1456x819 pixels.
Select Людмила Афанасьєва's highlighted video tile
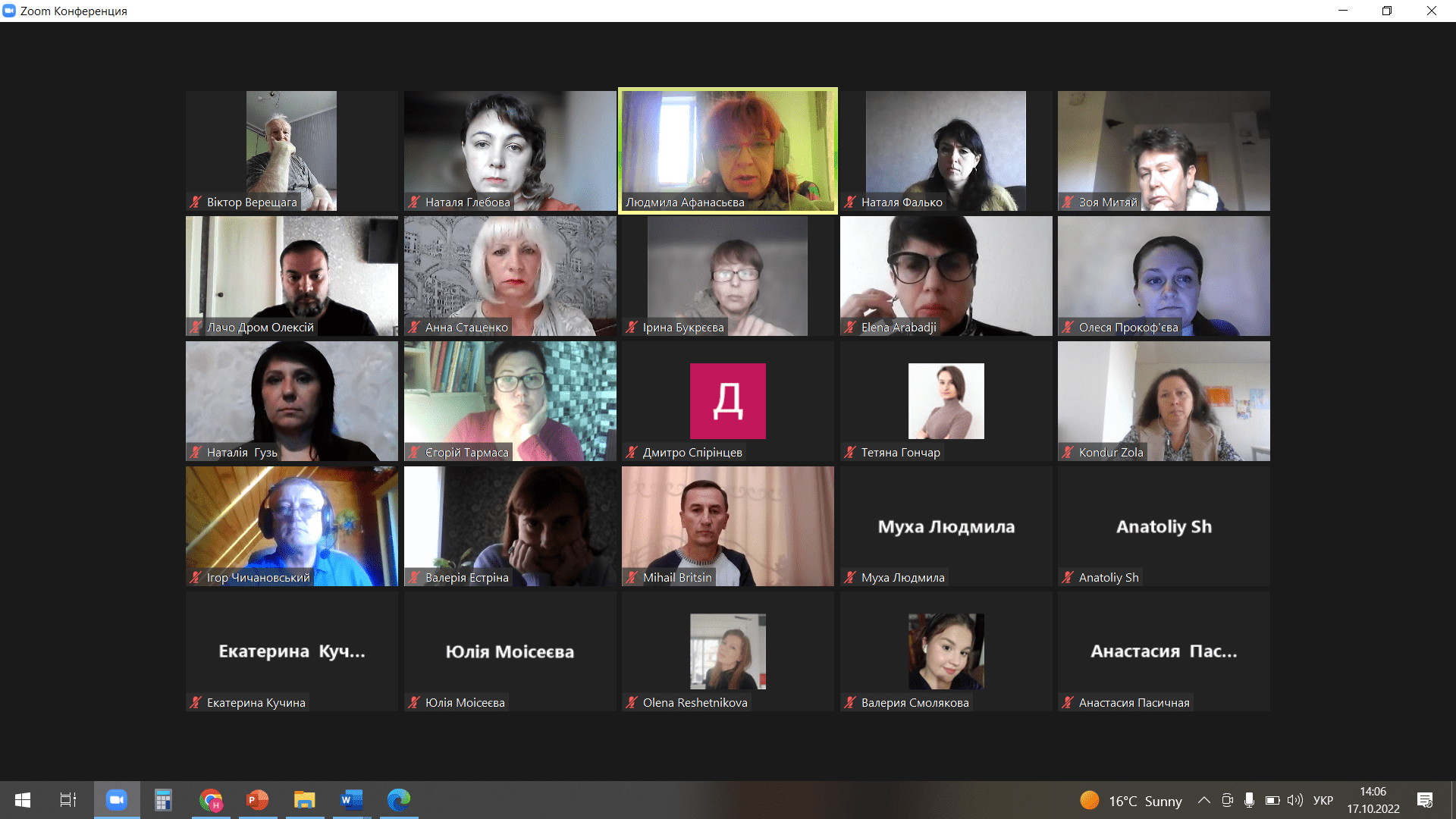(x=728, y=150)
